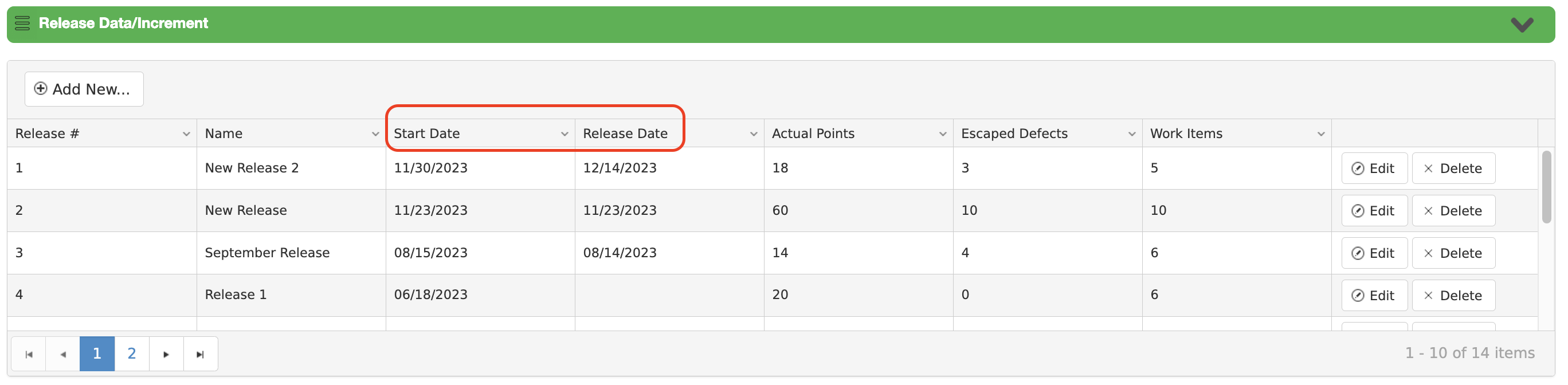Click the '1 - 10 of 14 items' pager info
The height and width of the screenshot is (385, 1568).
click(x=1469, y=353)
